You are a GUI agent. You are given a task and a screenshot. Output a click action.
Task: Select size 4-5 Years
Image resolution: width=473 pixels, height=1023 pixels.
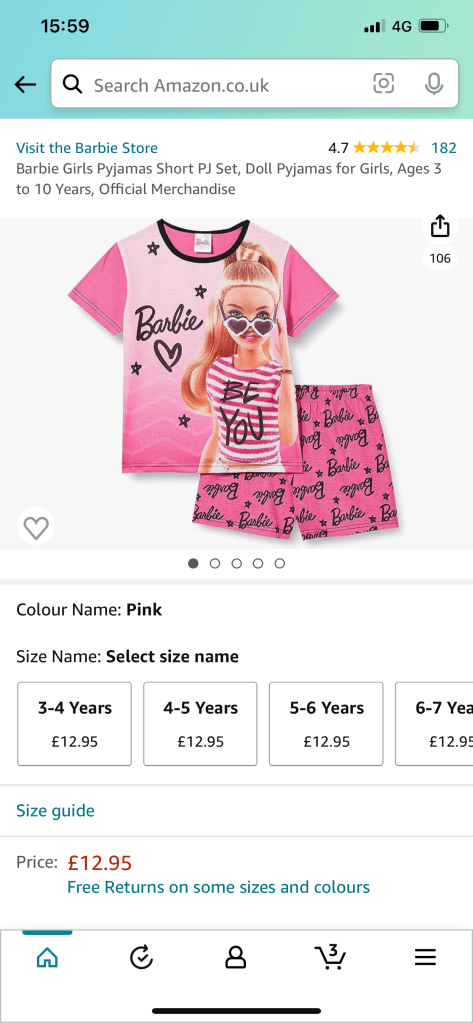200,724
